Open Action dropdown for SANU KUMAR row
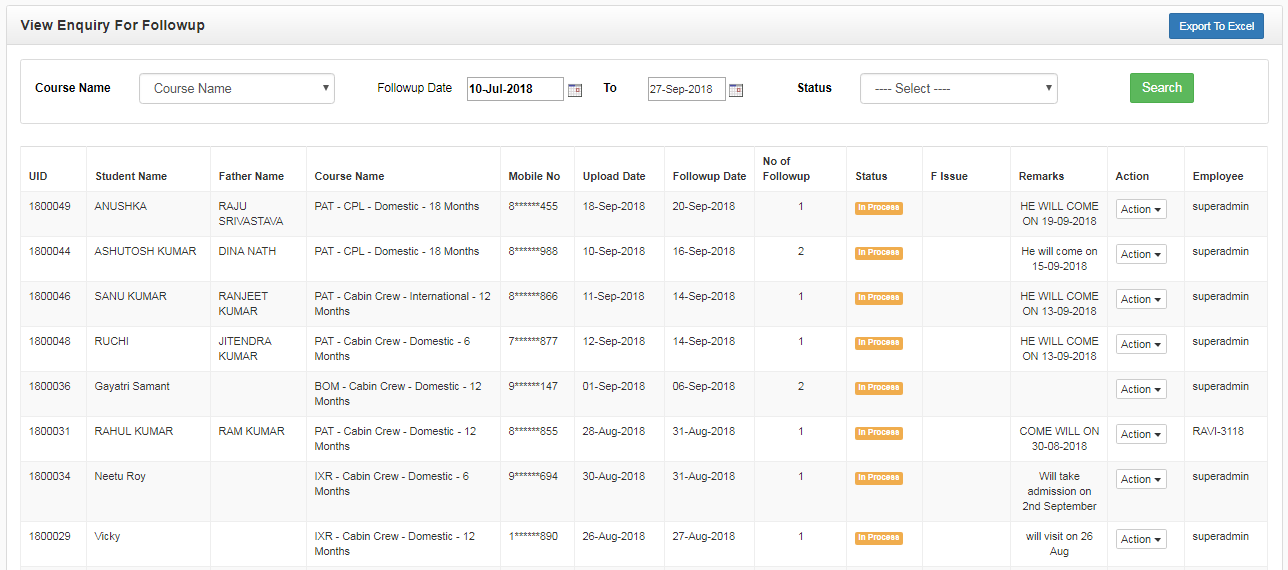 pos(1141,299)
